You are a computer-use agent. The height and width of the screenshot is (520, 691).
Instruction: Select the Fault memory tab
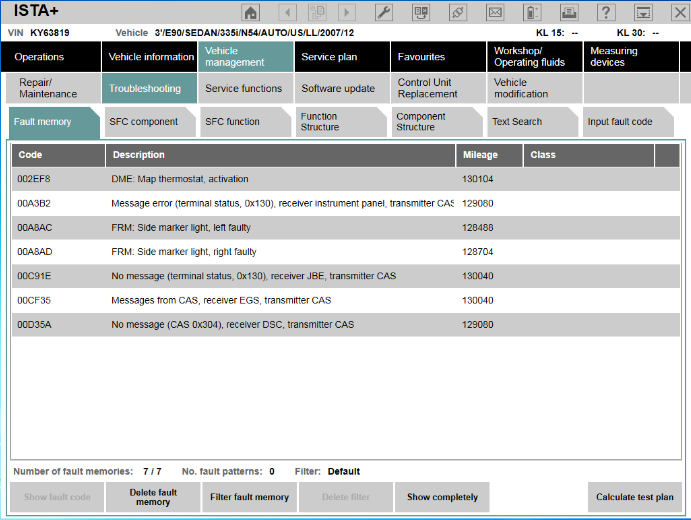[54, 122]
